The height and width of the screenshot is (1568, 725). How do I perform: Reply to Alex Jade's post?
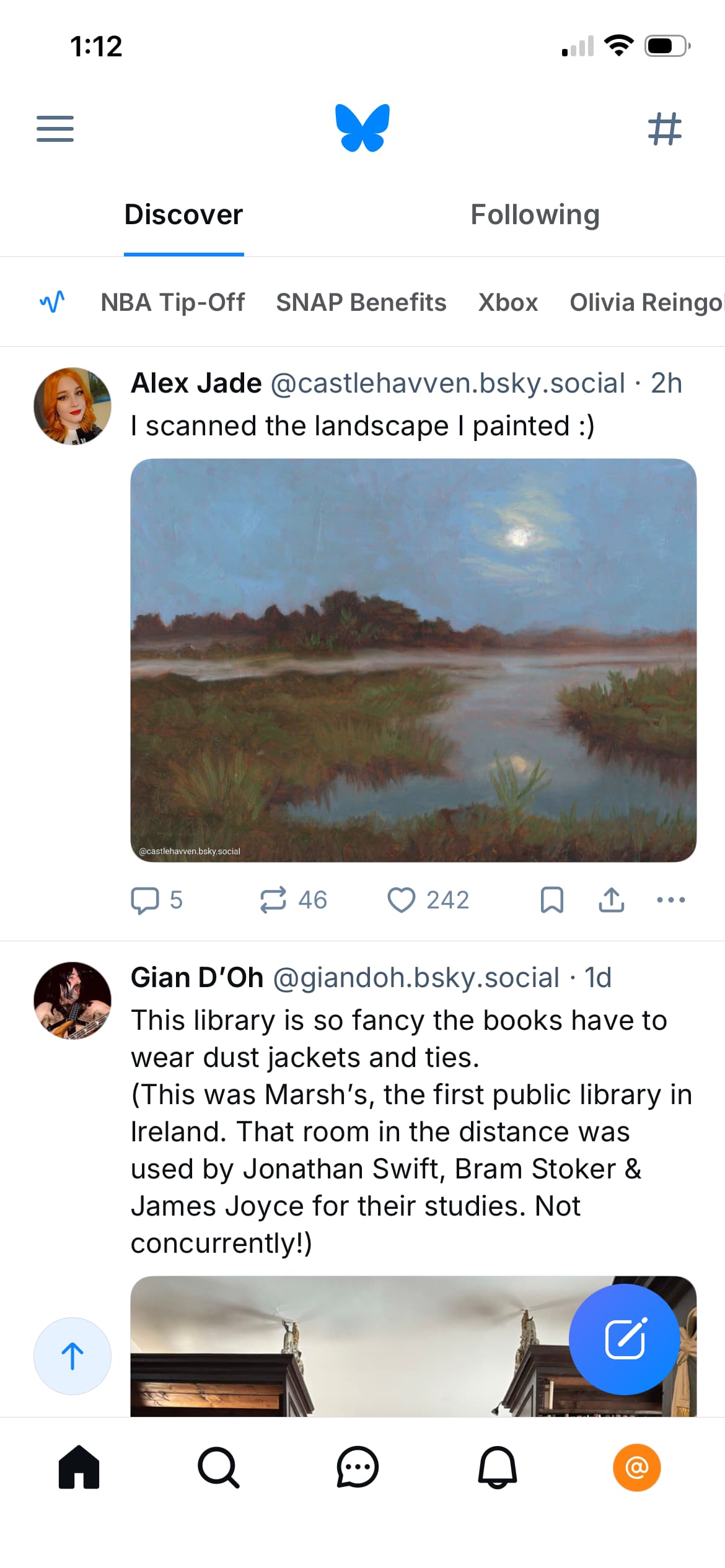click(146, 900)
